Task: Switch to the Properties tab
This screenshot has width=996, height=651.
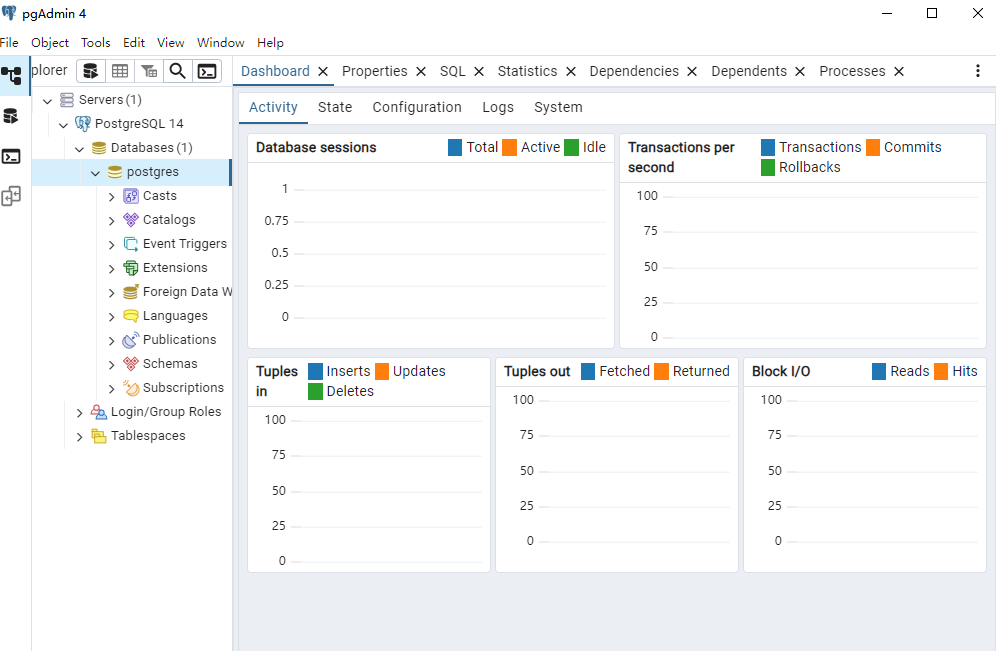Action: (x=375, y=71)
